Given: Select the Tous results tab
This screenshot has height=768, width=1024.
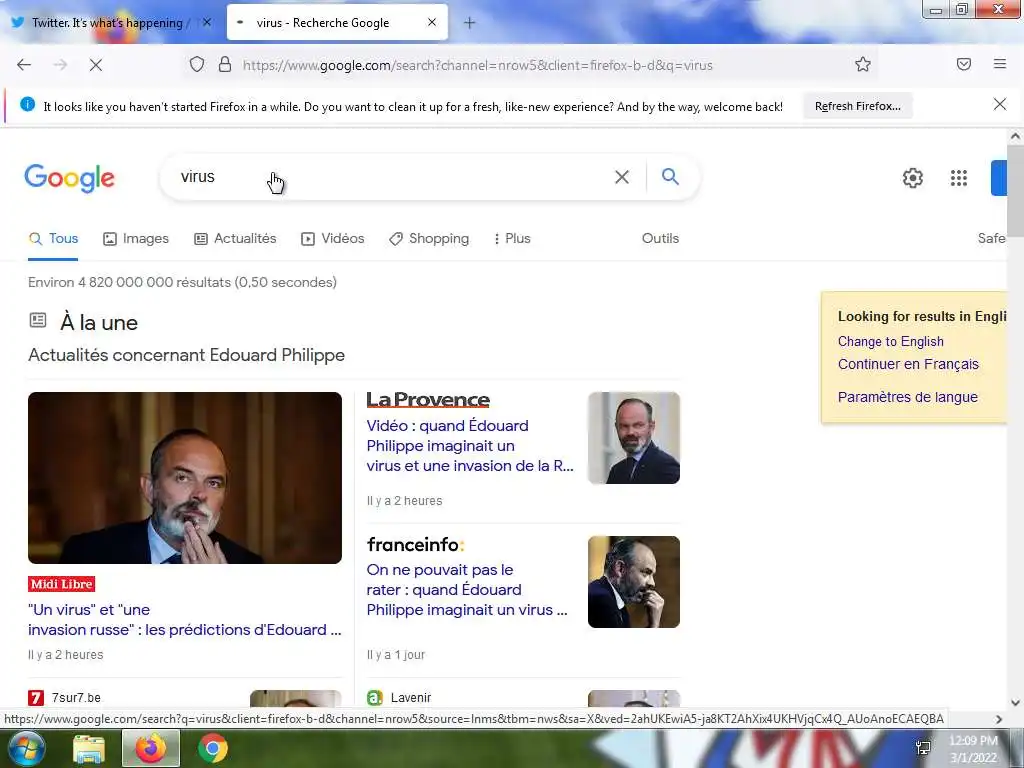Looking at the screenshot, I should click(x=54, y=238).
